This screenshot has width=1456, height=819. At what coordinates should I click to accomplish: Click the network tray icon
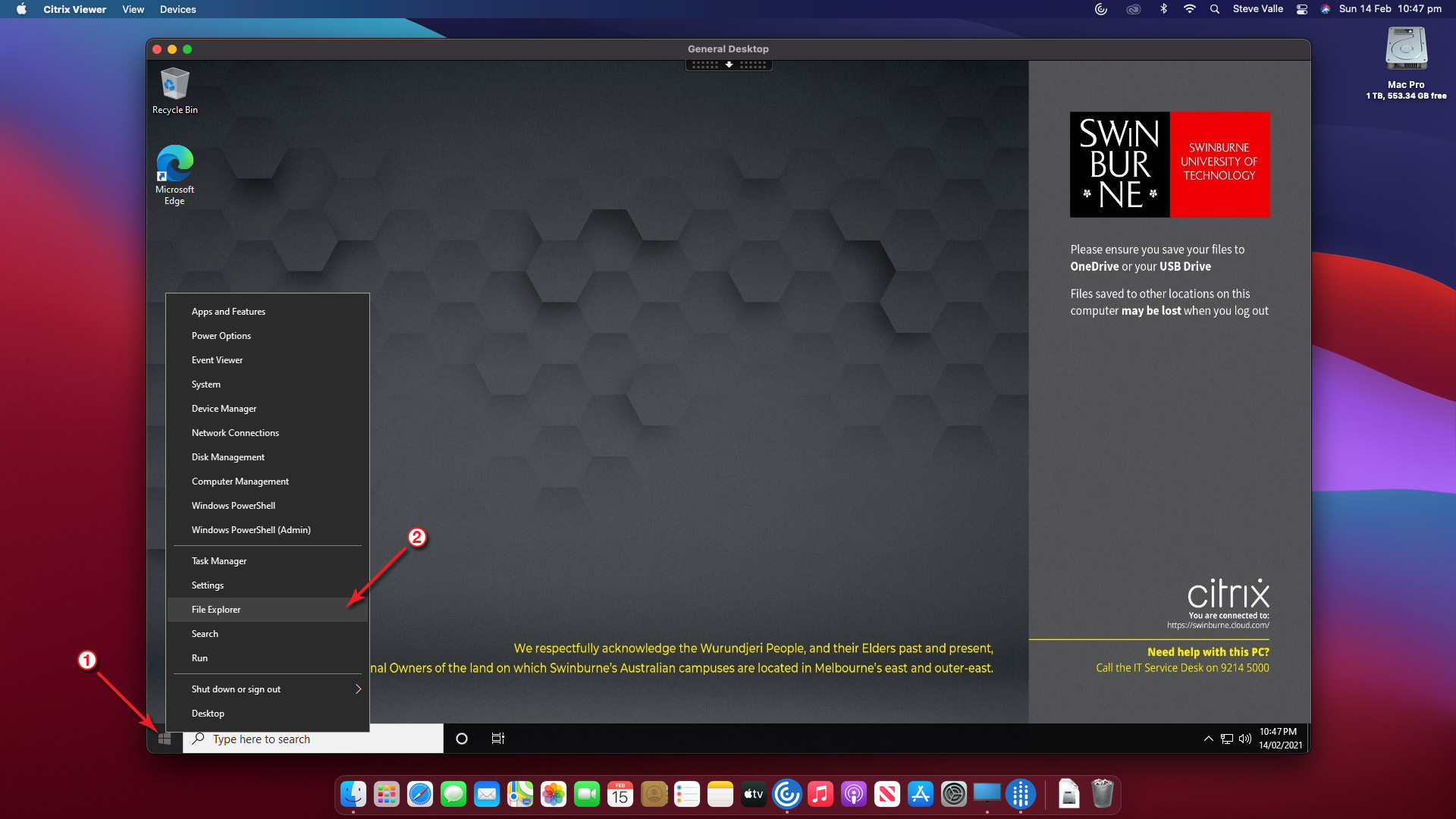click(x=1226, y=739)
